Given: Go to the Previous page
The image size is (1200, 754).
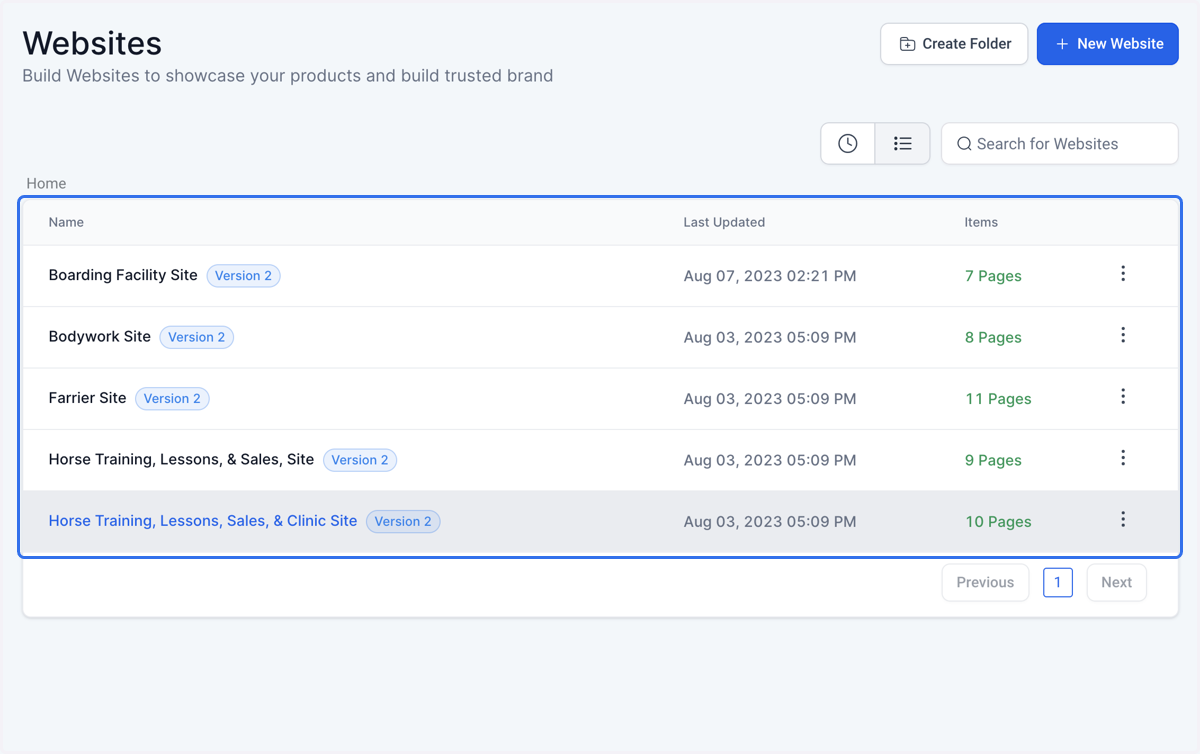Looking at the screenshot, I should (x=985, y=582).
